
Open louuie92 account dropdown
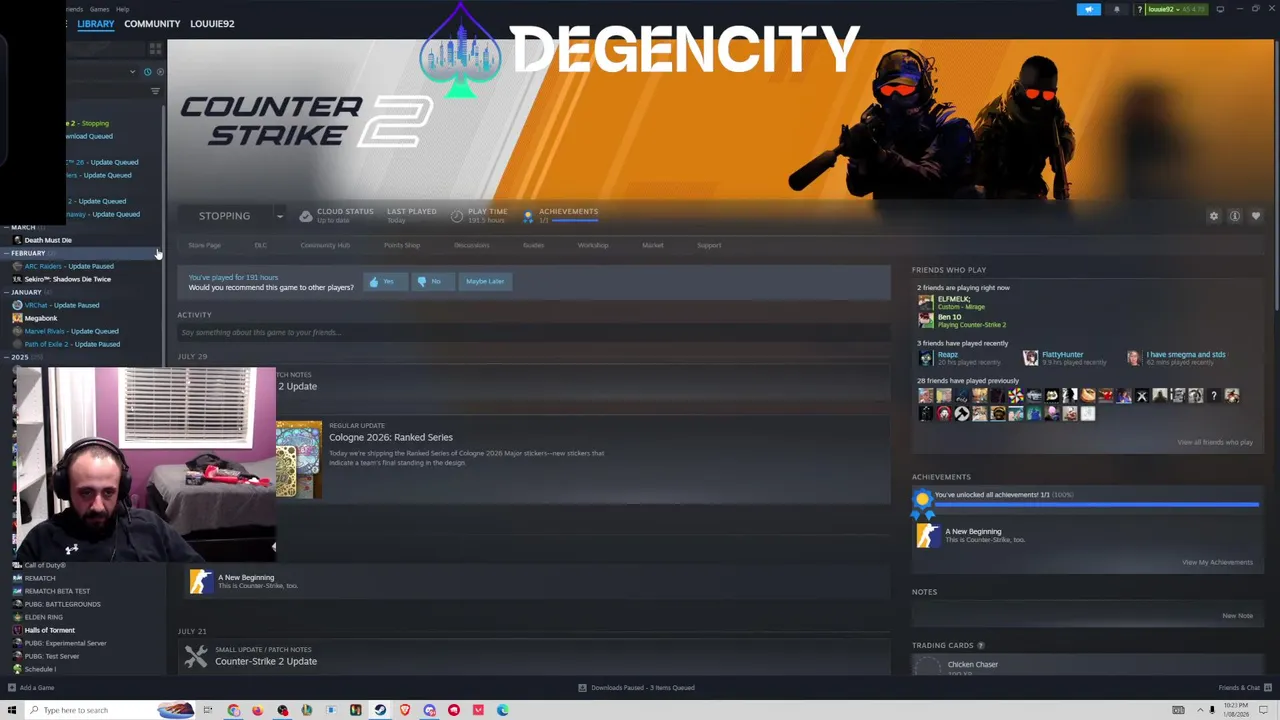(x=1176, y=10)
